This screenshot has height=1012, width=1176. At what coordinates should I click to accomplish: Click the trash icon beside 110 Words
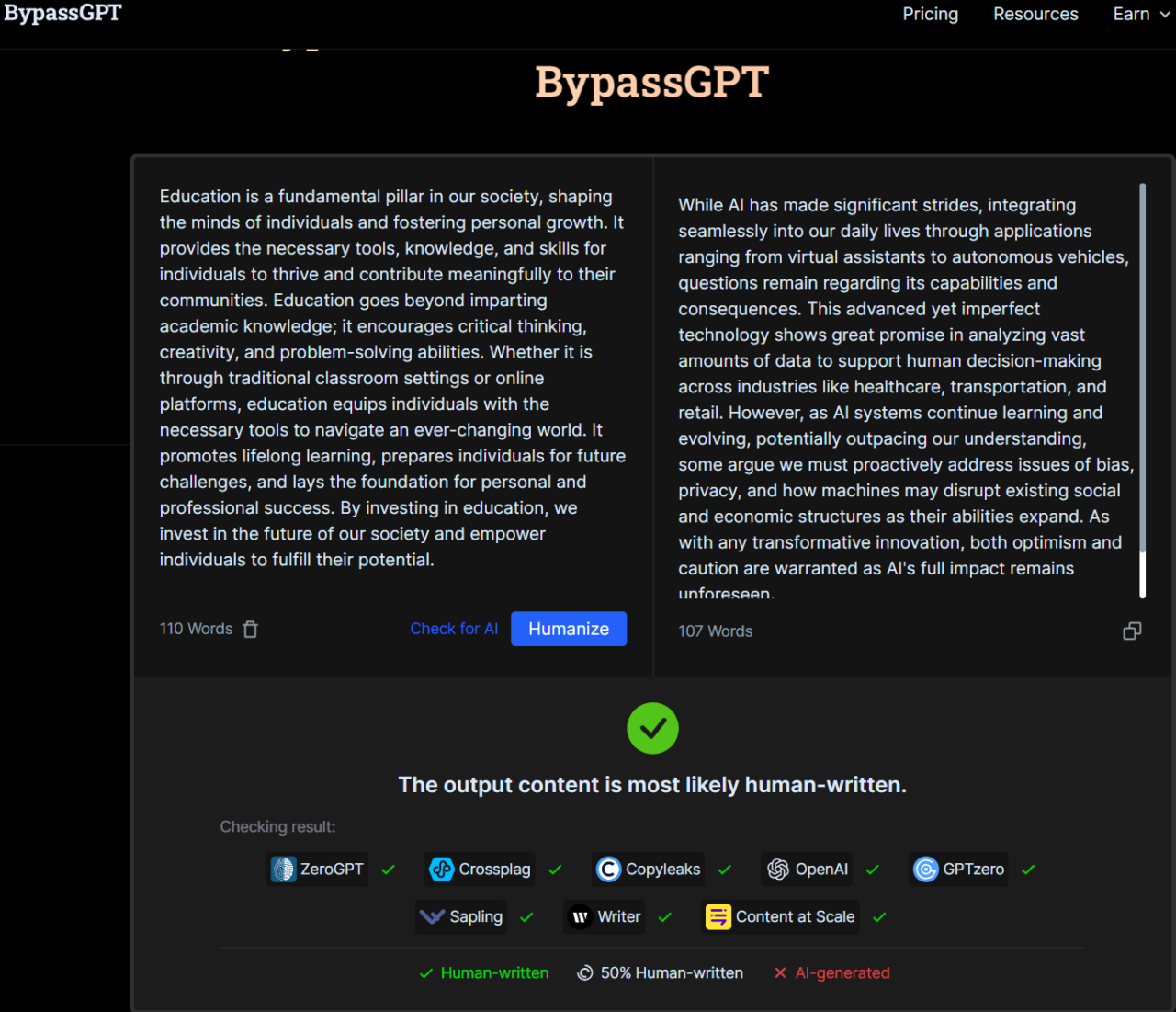click(x=250, y=629)
